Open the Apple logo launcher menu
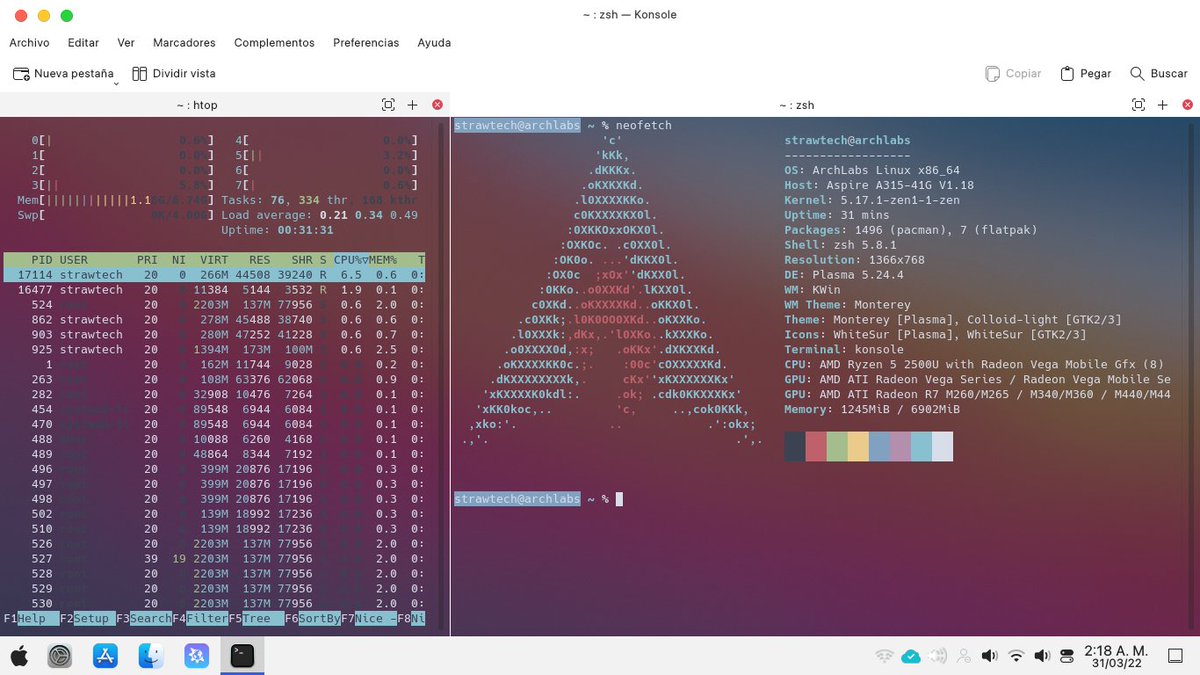Viewport: 1200px width, 675px height. pos(19,656)
